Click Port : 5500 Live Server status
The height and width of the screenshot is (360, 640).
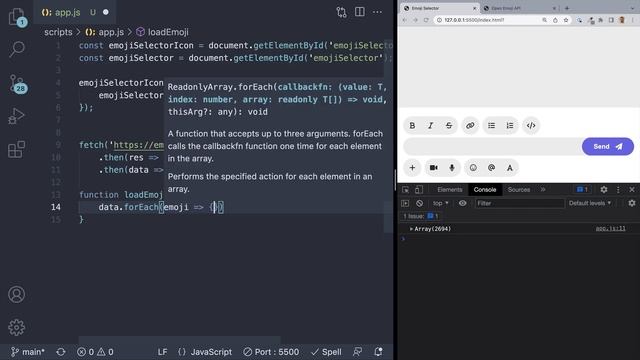coord(271,351)
